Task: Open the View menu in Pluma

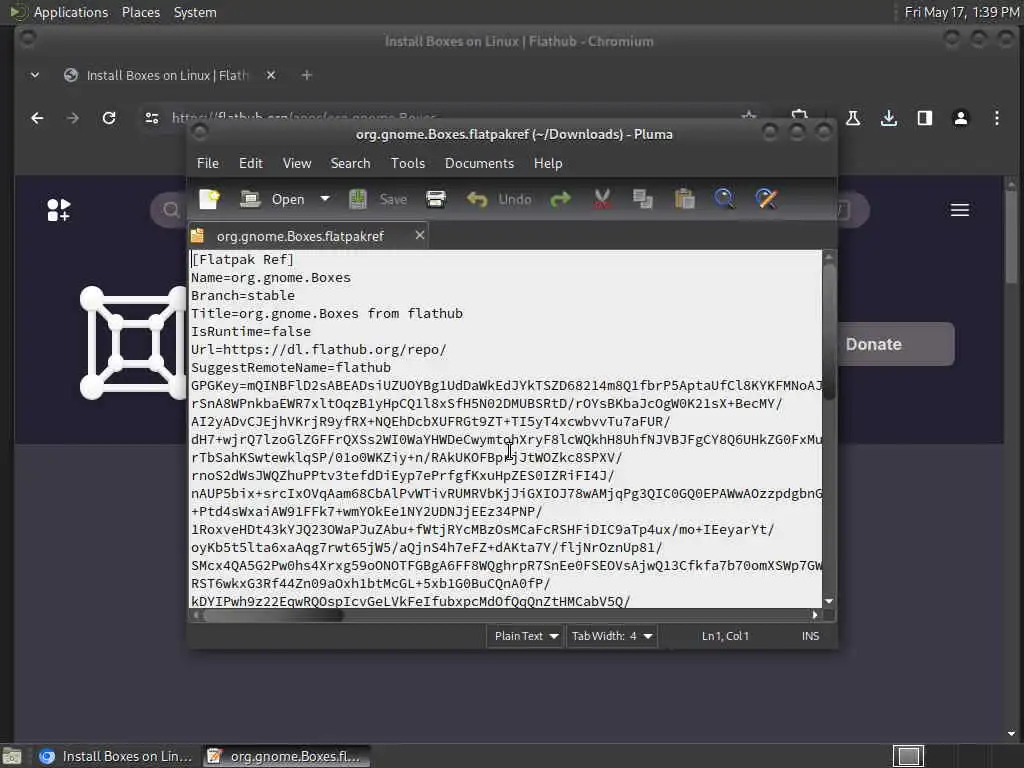Action: [x=296, y=163]
